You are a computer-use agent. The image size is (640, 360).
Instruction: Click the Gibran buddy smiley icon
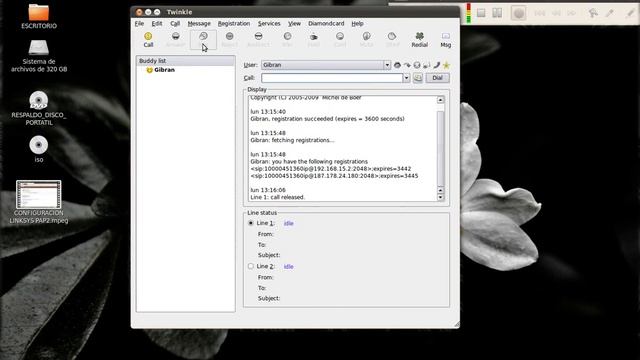coord(149,70)
